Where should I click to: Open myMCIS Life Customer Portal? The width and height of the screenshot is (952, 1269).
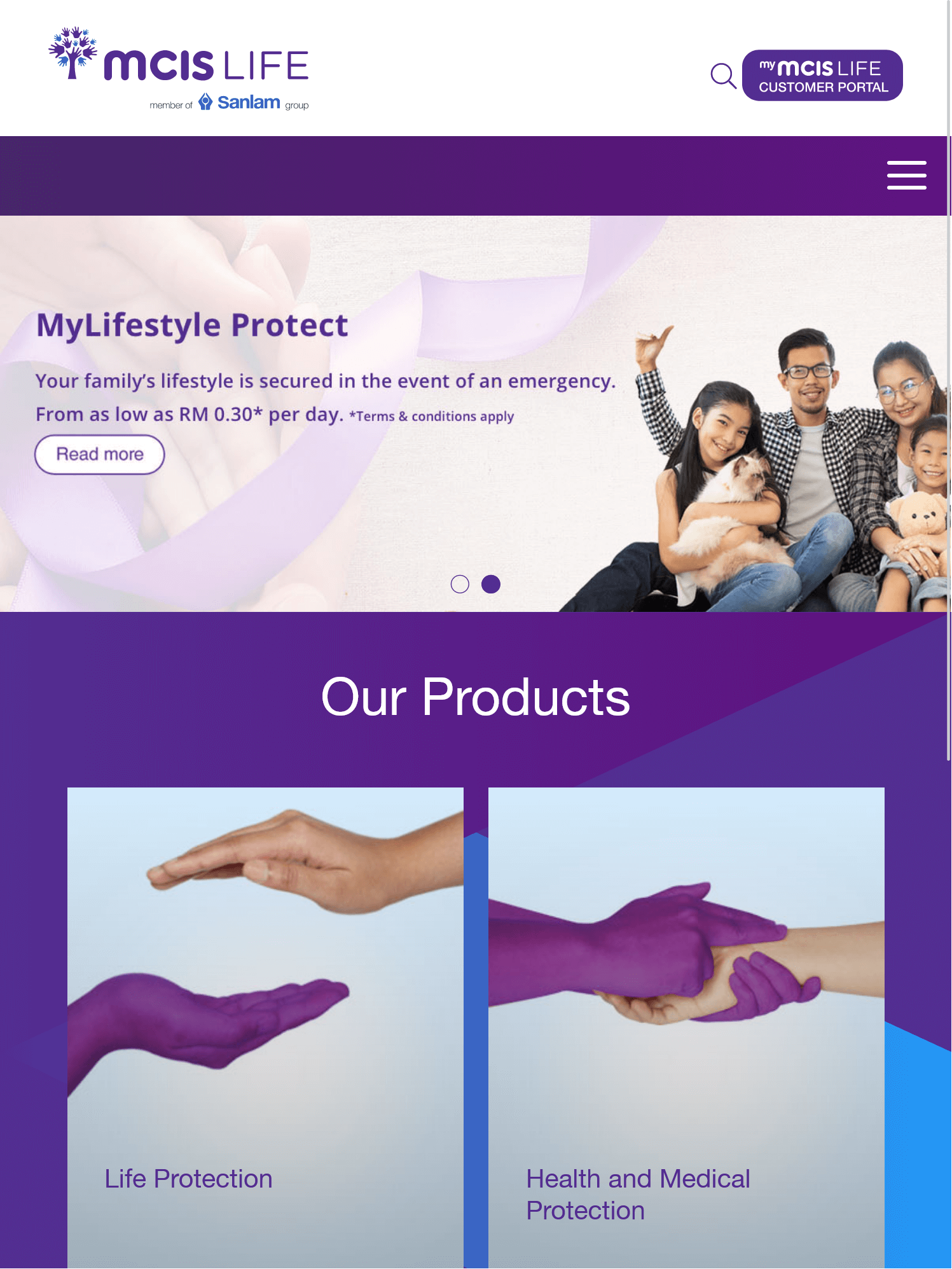pyautogui.click(x=822, y=75)
